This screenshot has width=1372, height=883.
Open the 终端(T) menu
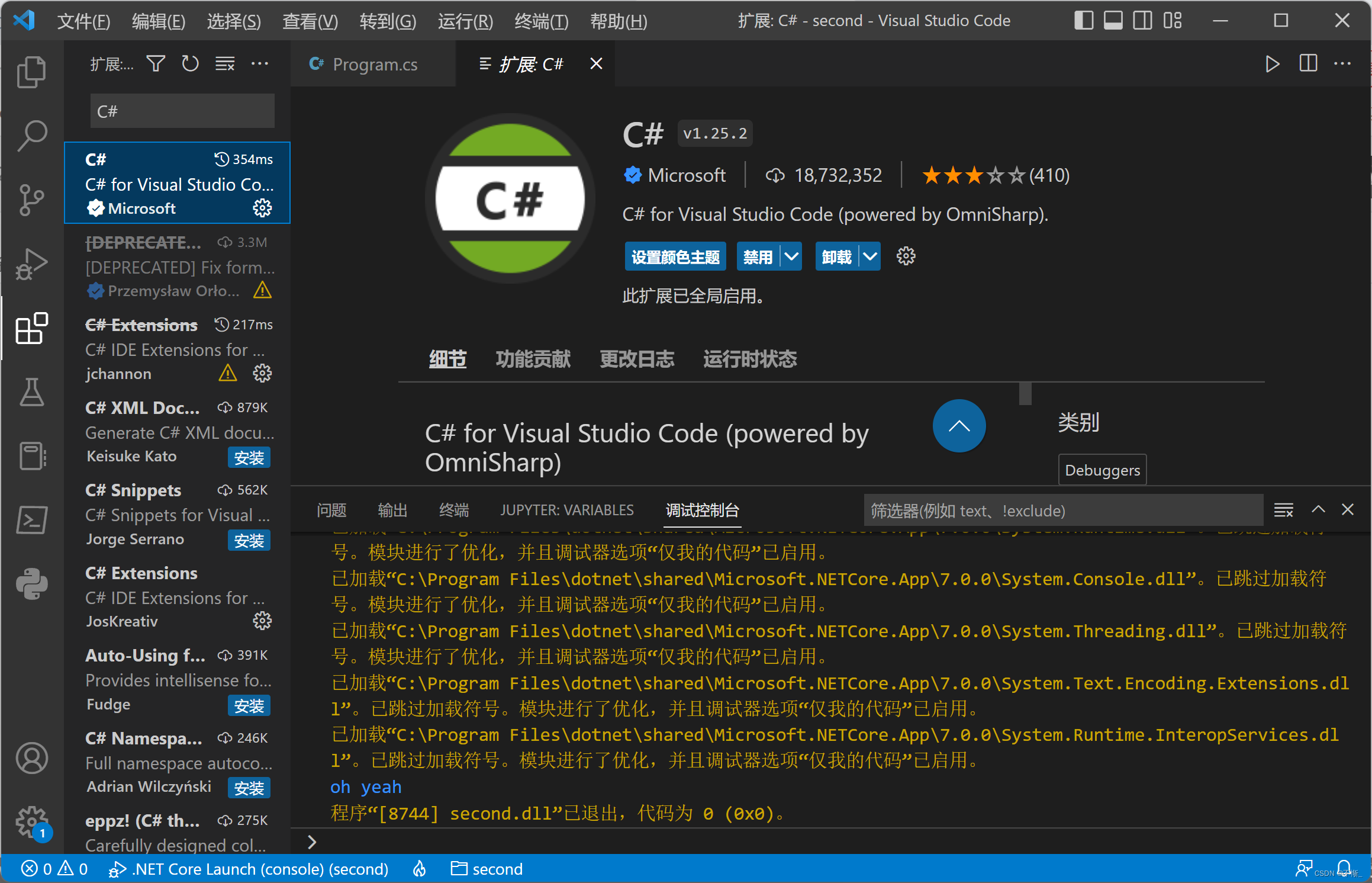542,21
